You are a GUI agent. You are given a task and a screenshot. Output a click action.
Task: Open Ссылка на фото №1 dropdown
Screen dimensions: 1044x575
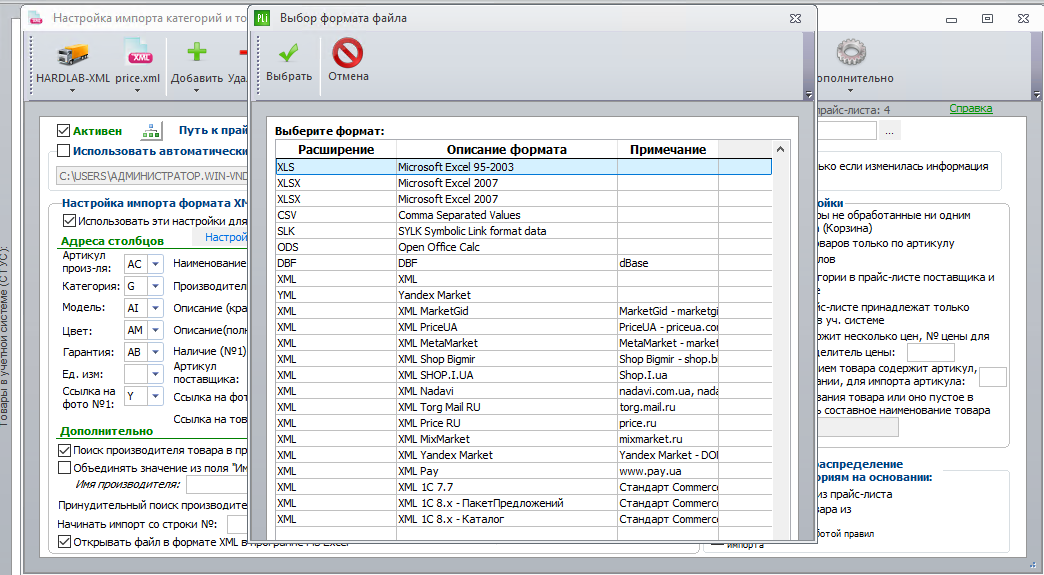coord(155,396)
